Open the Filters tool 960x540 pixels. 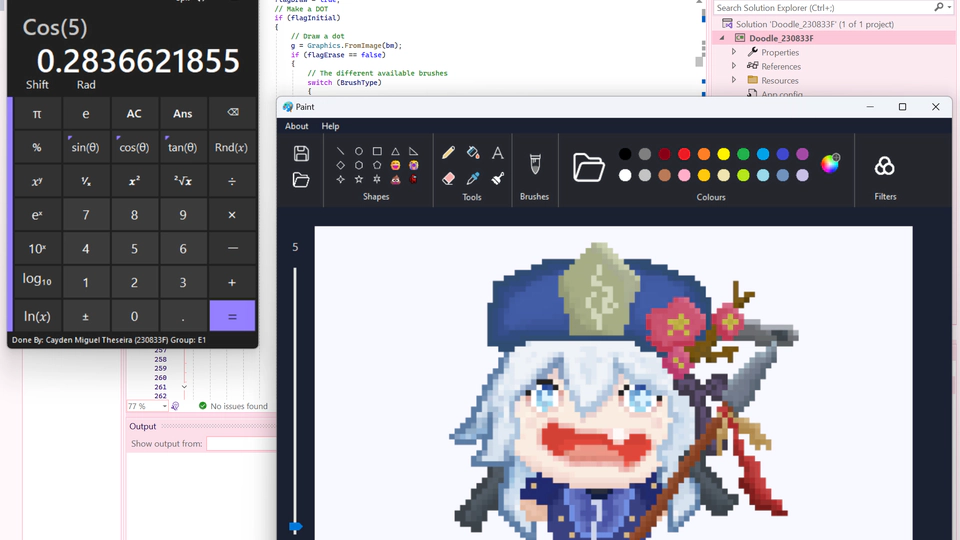point(885,166)
